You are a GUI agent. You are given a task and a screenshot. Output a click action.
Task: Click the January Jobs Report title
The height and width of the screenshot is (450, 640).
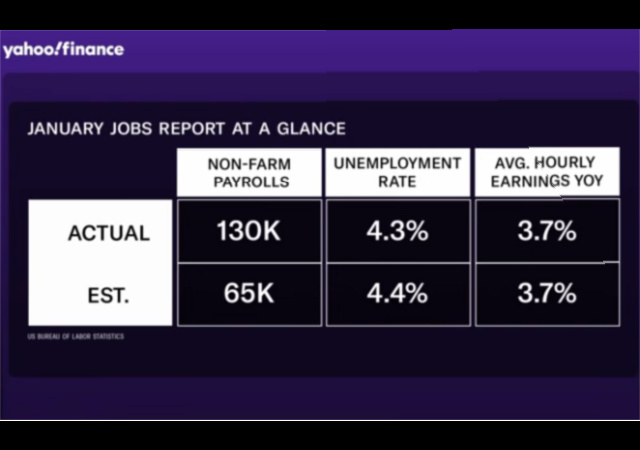[x=186, y=129]
